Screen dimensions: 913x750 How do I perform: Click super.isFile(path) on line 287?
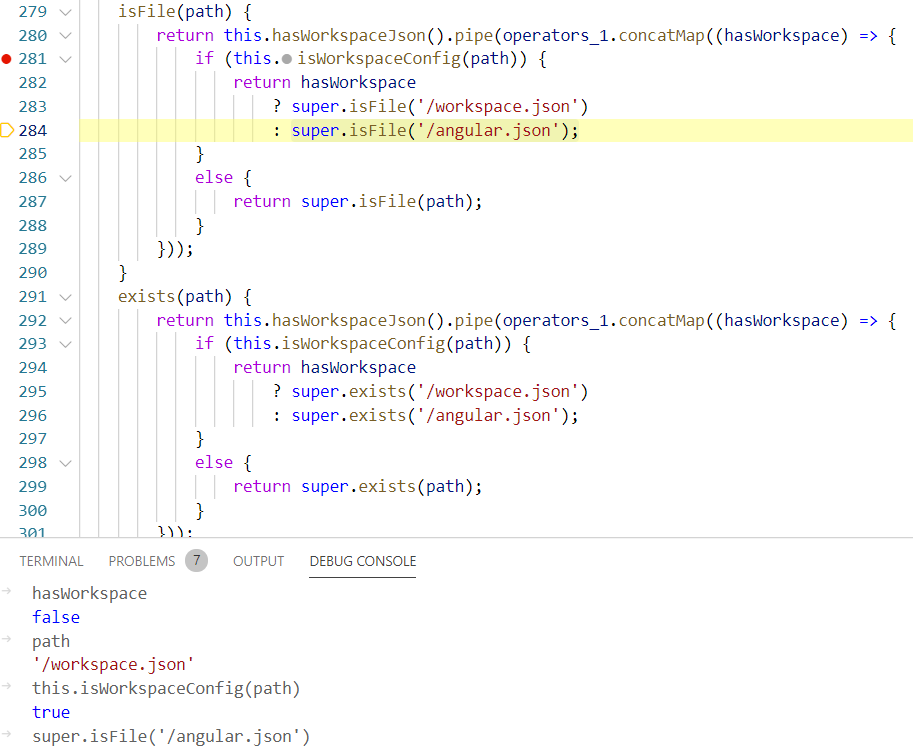pos(387,201)
